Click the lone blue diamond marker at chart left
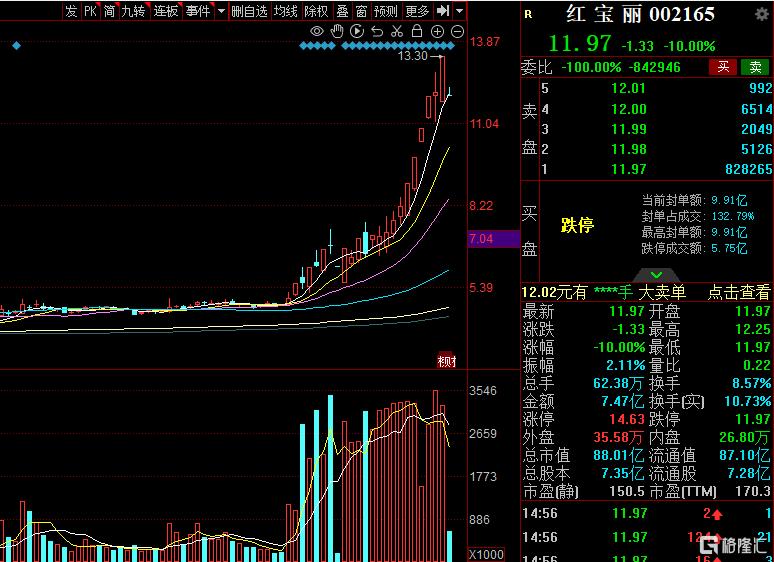 17,46
